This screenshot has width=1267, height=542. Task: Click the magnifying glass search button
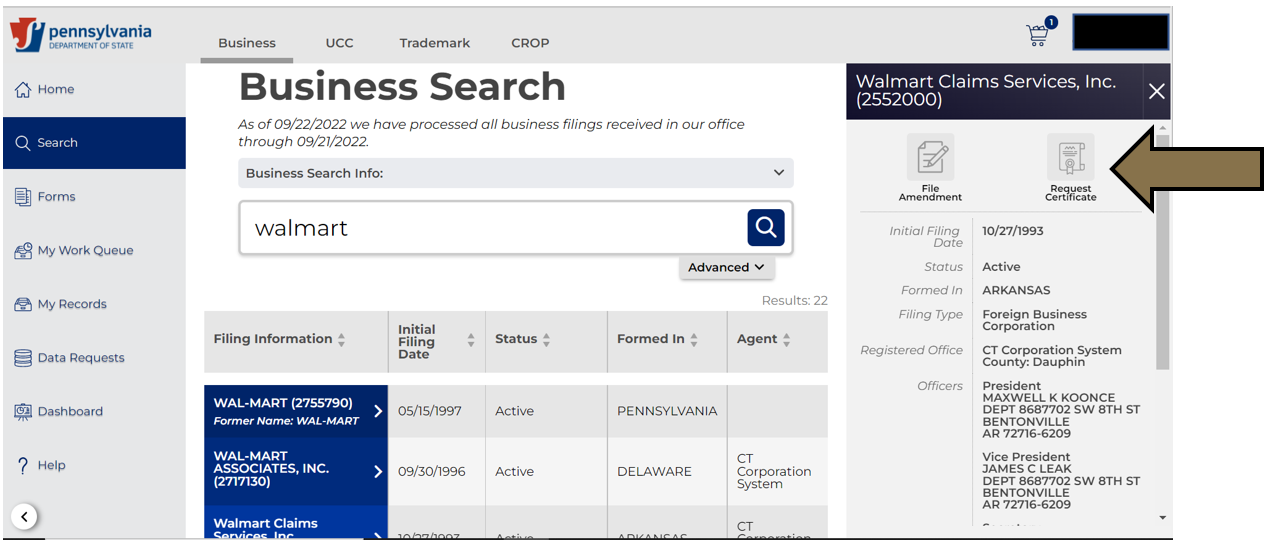[766, 228]
